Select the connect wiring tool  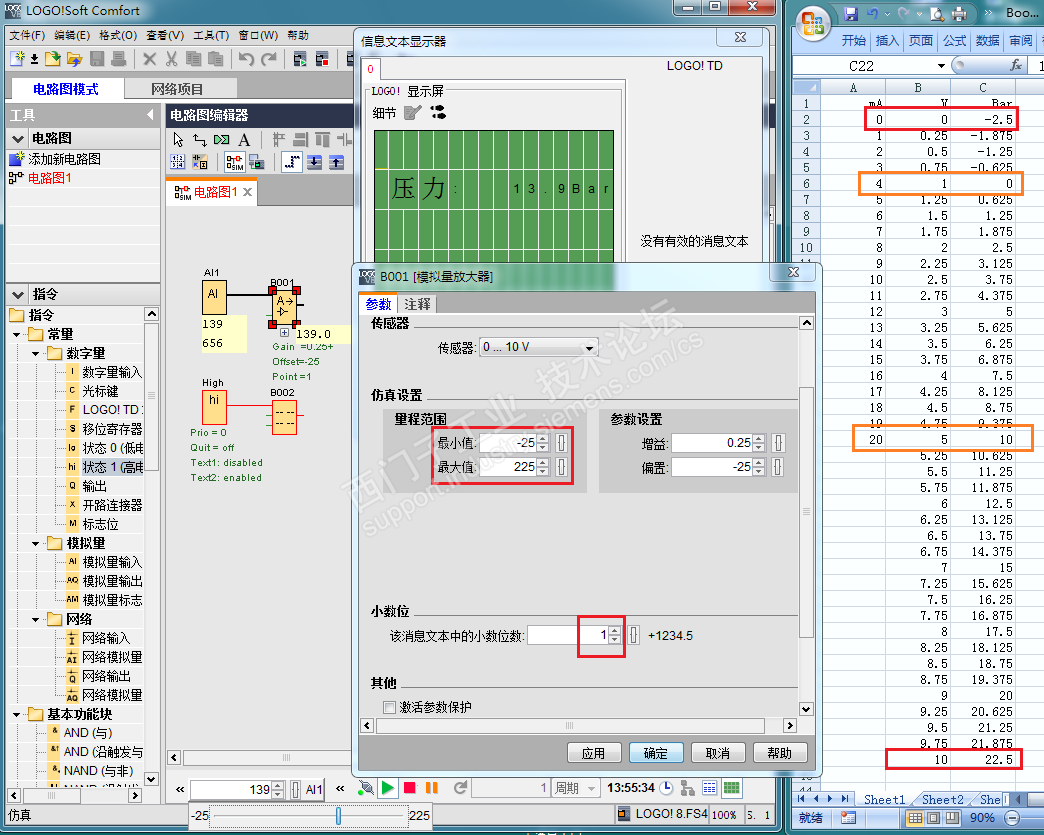tap(200, 140)
